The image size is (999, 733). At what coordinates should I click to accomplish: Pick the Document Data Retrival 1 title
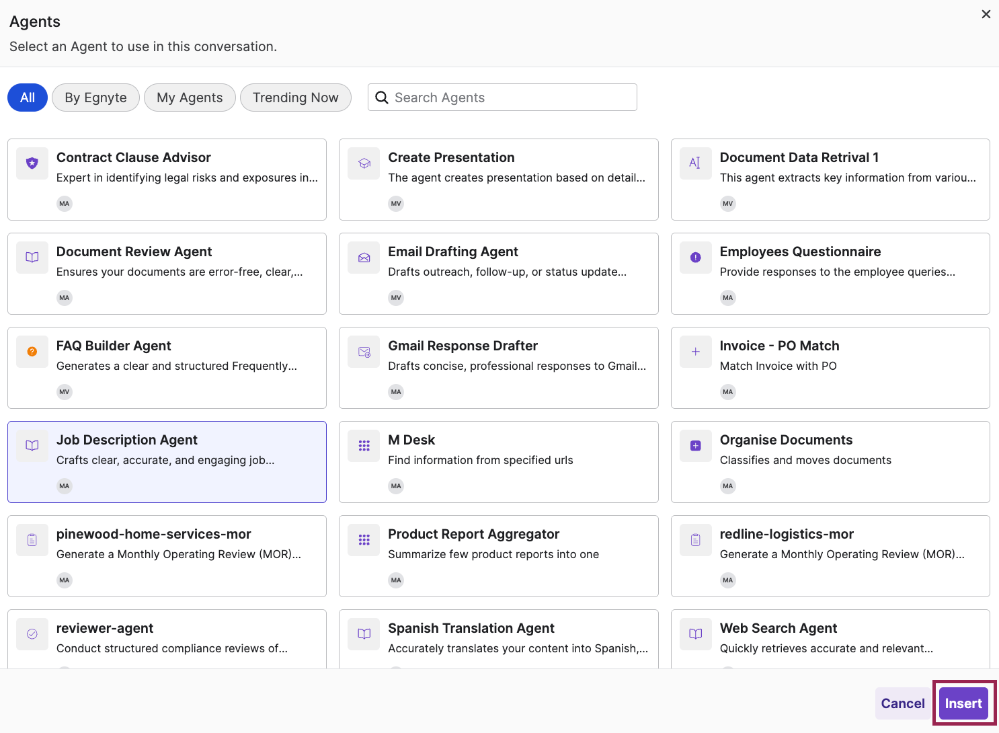(x=799, y=157)
